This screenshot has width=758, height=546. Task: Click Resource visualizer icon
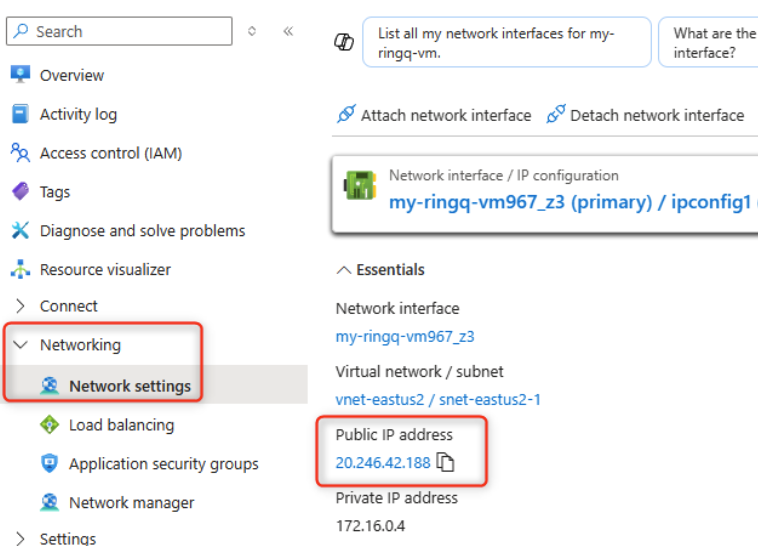pos(20,269)
